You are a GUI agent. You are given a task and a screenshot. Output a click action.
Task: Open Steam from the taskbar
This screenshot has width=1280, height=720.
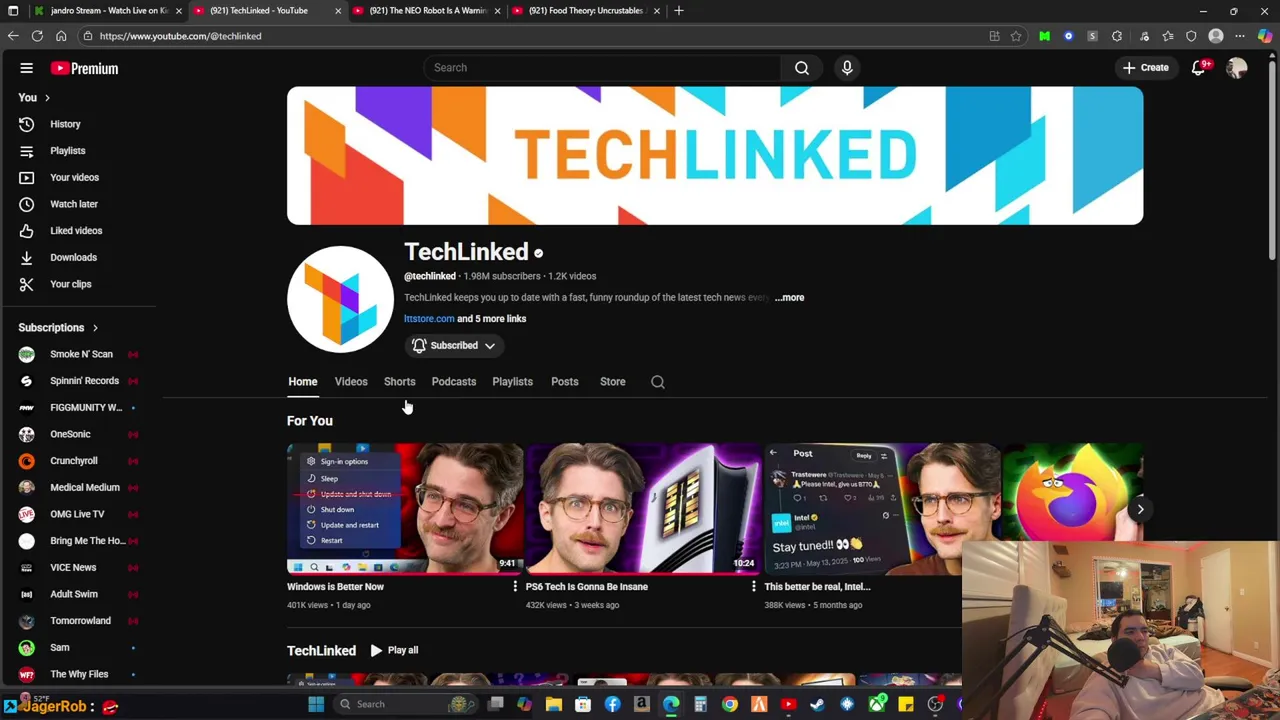818,704
